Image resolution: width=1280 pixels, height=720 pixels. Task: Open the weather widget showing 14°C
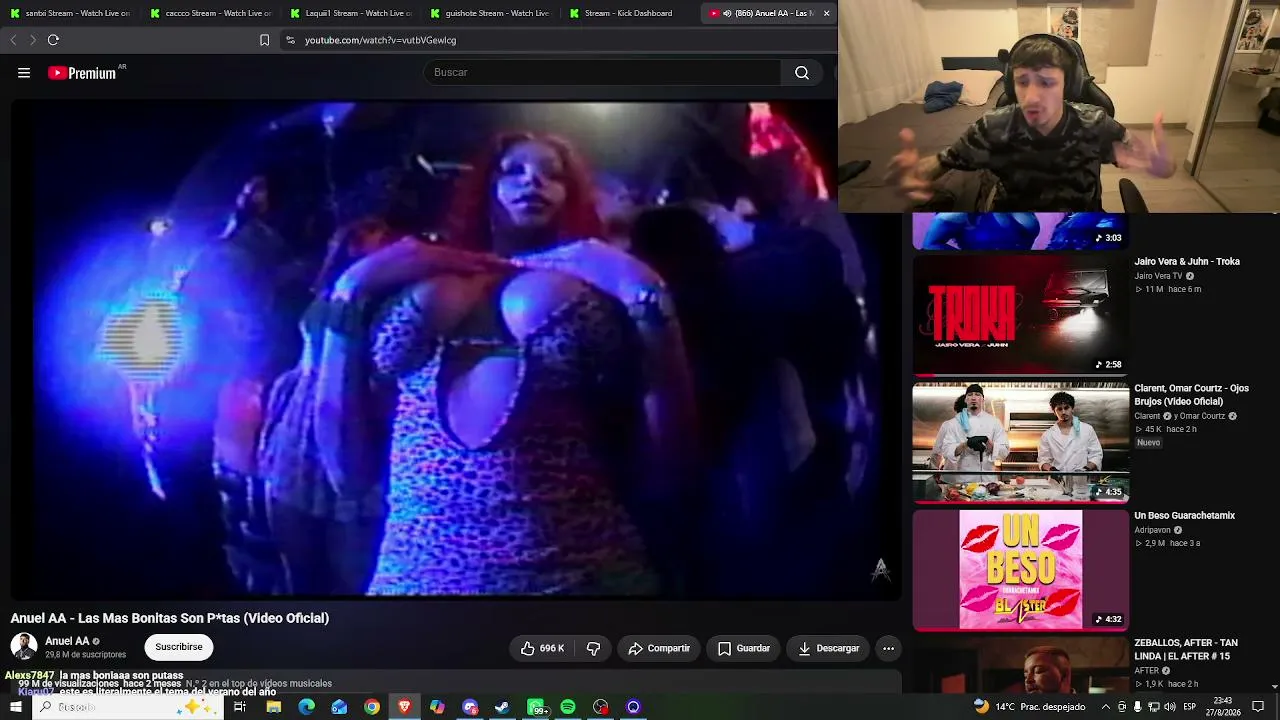coord(1029,707)
